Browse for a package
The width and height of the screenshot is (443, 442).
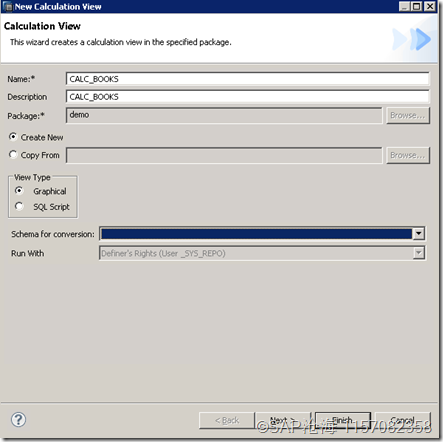(x=408, y=115)
